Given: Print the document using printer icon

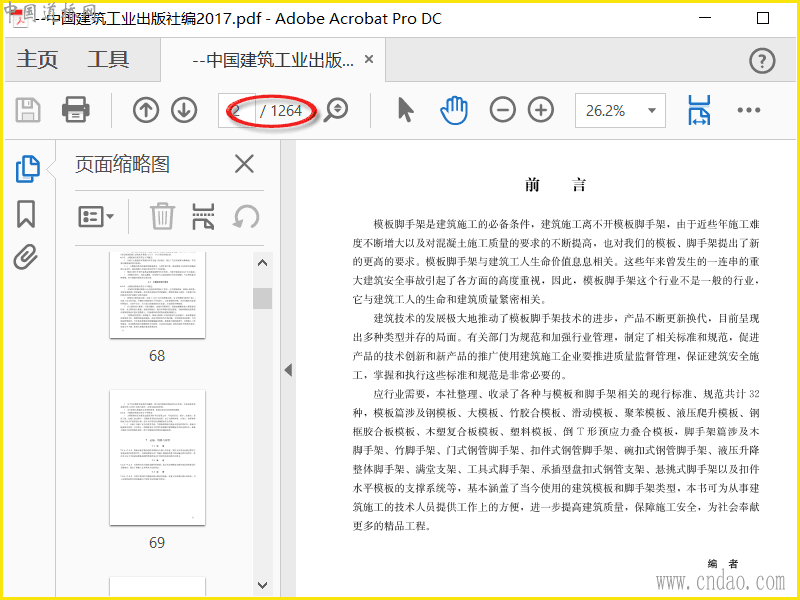Looking at the screenshot, I should (76, 110).
